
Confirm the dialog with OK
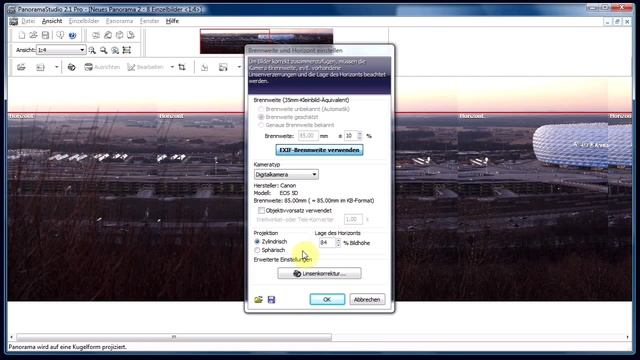327,300
